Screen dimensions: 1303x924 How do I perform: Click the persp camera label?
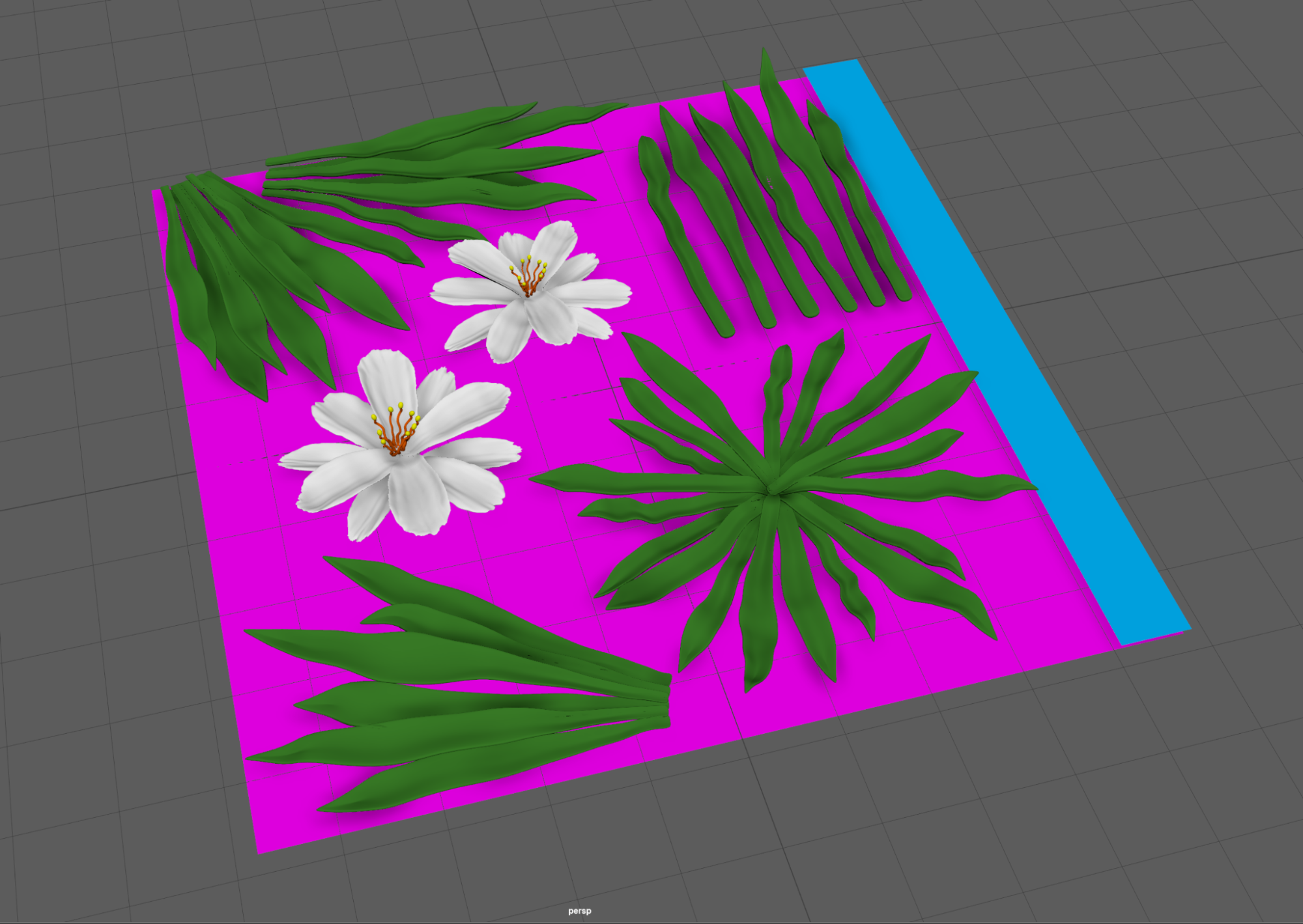coord(579,911)
